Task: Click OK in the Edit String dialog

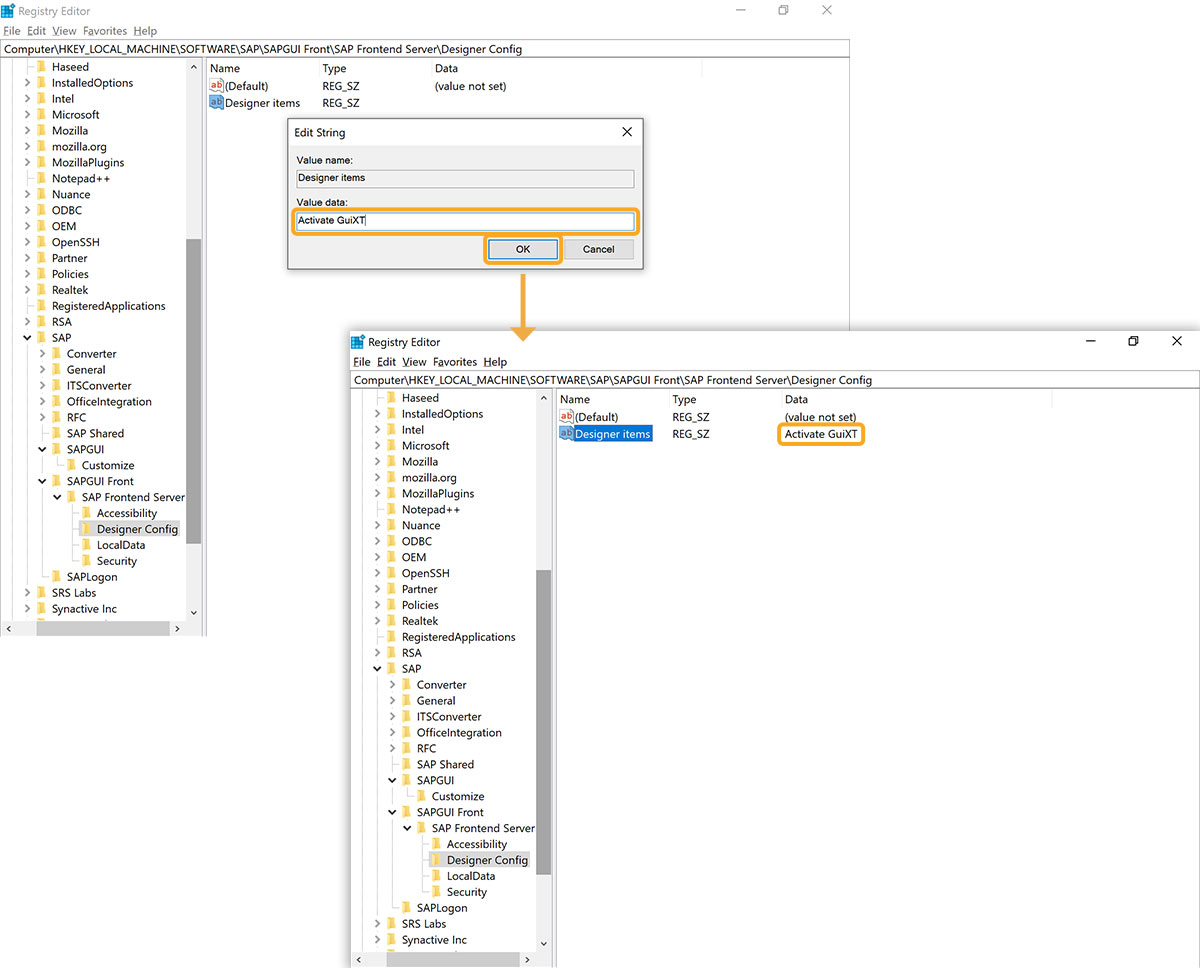Action: [x=523, y=249]
